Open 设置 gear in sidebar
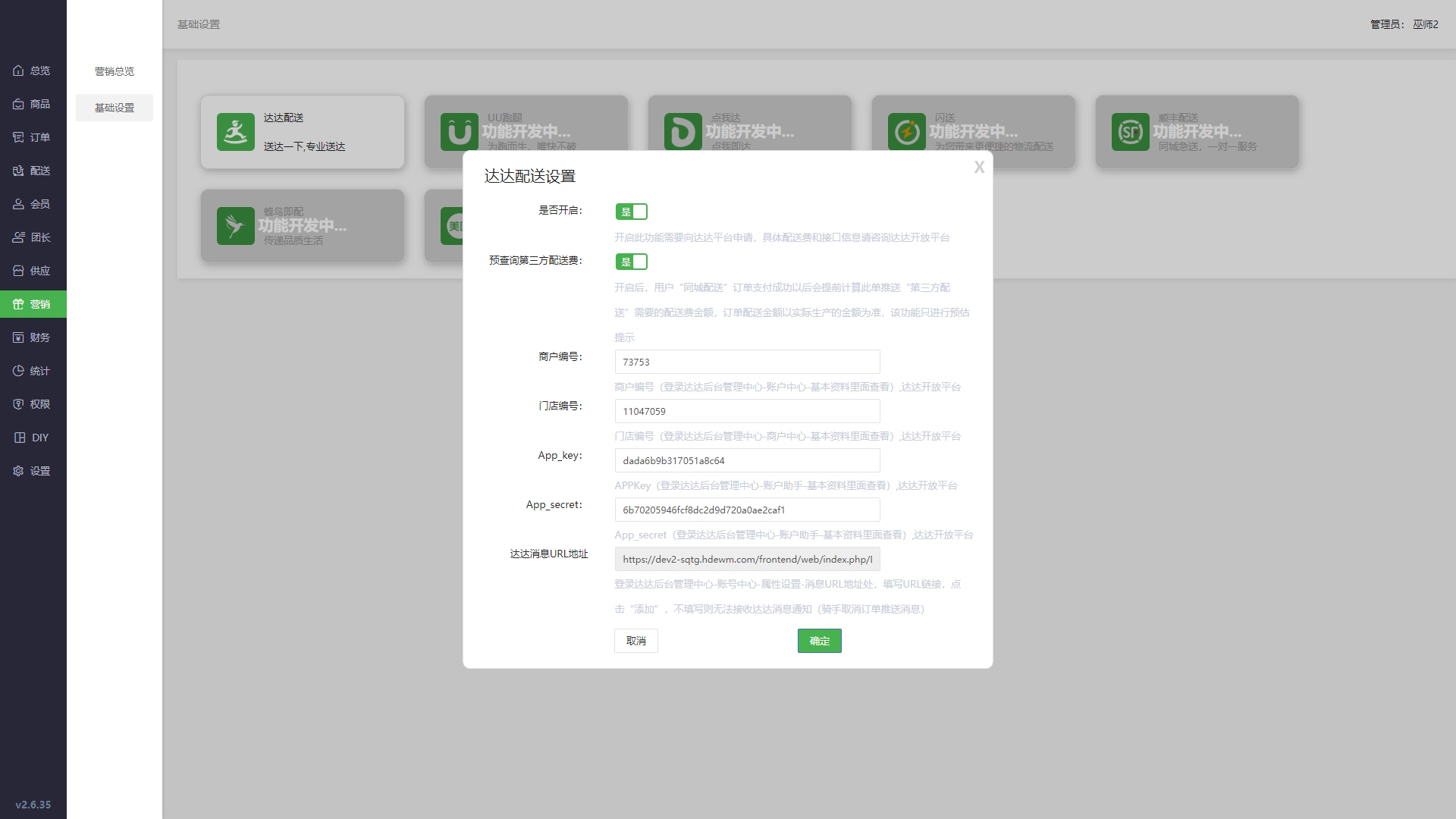The width and height of the screenshot is (1456, 819). [x=33, y=471]
